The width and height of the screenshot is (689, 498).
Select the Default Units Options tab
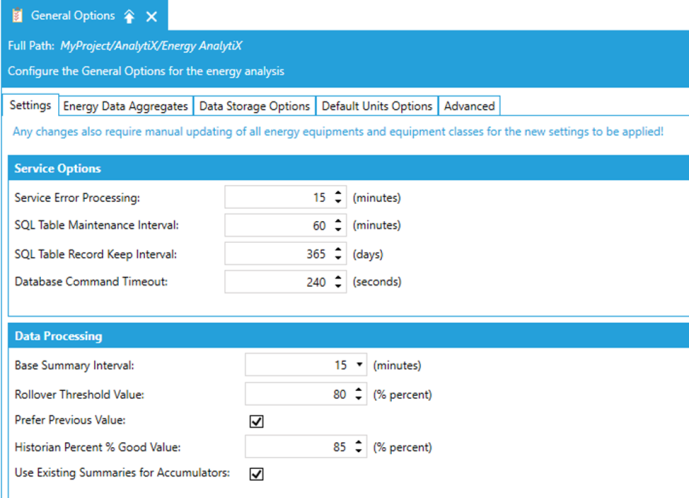tap(377, 106)
